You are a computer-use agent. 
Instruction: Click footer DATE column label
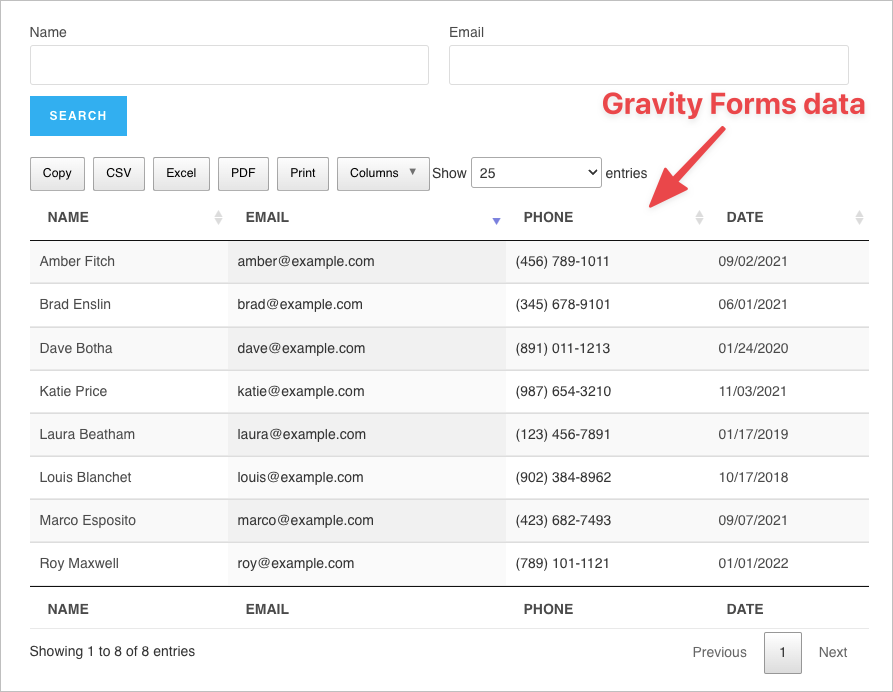[x=745, y=609]
